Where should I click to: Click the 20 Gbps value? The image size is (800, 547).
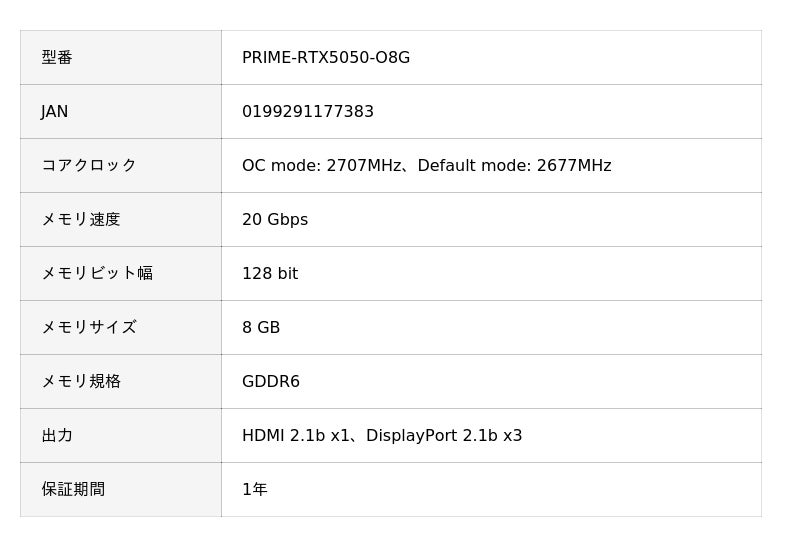(275, 220)
